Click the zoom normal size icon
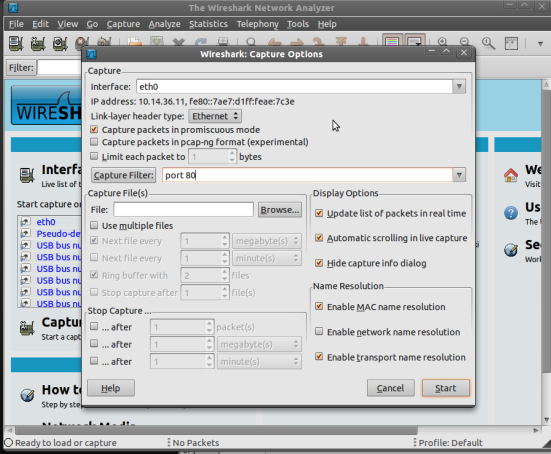551x454 pixels. (488, 44)
